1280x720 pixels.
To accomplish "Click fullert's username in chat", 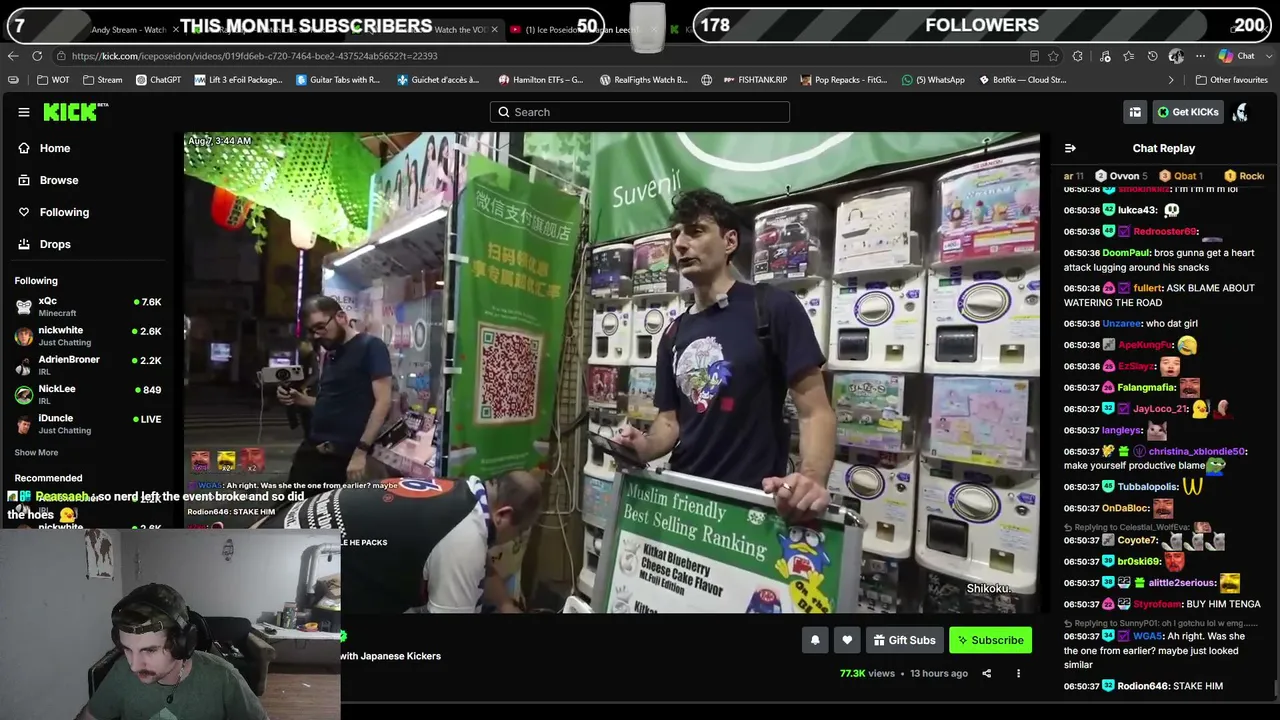I will tap(1148, 288).
